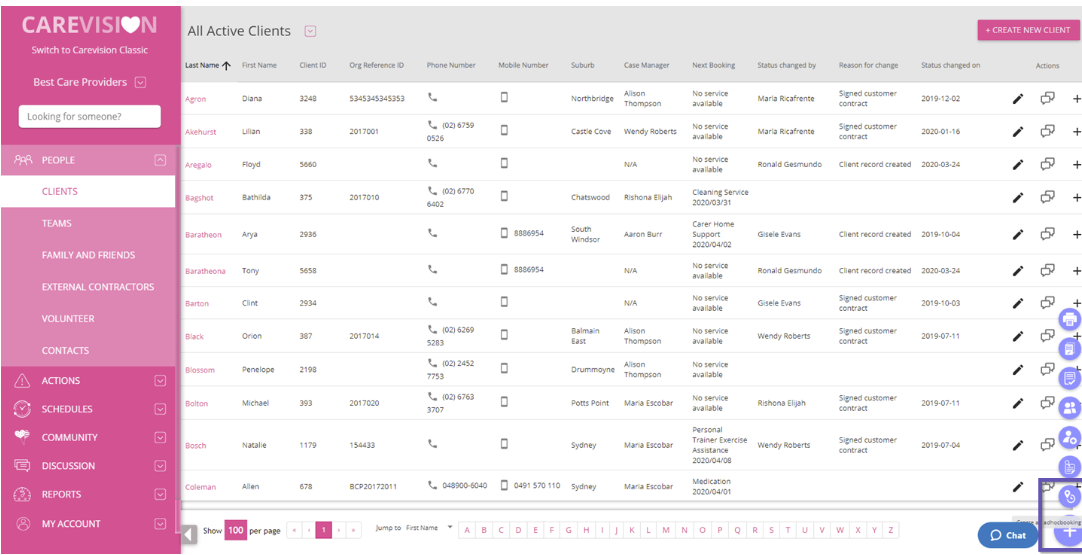Screen dimensions: 1082x555
Task: Go to last page in pagination
Action: (354, 530)
